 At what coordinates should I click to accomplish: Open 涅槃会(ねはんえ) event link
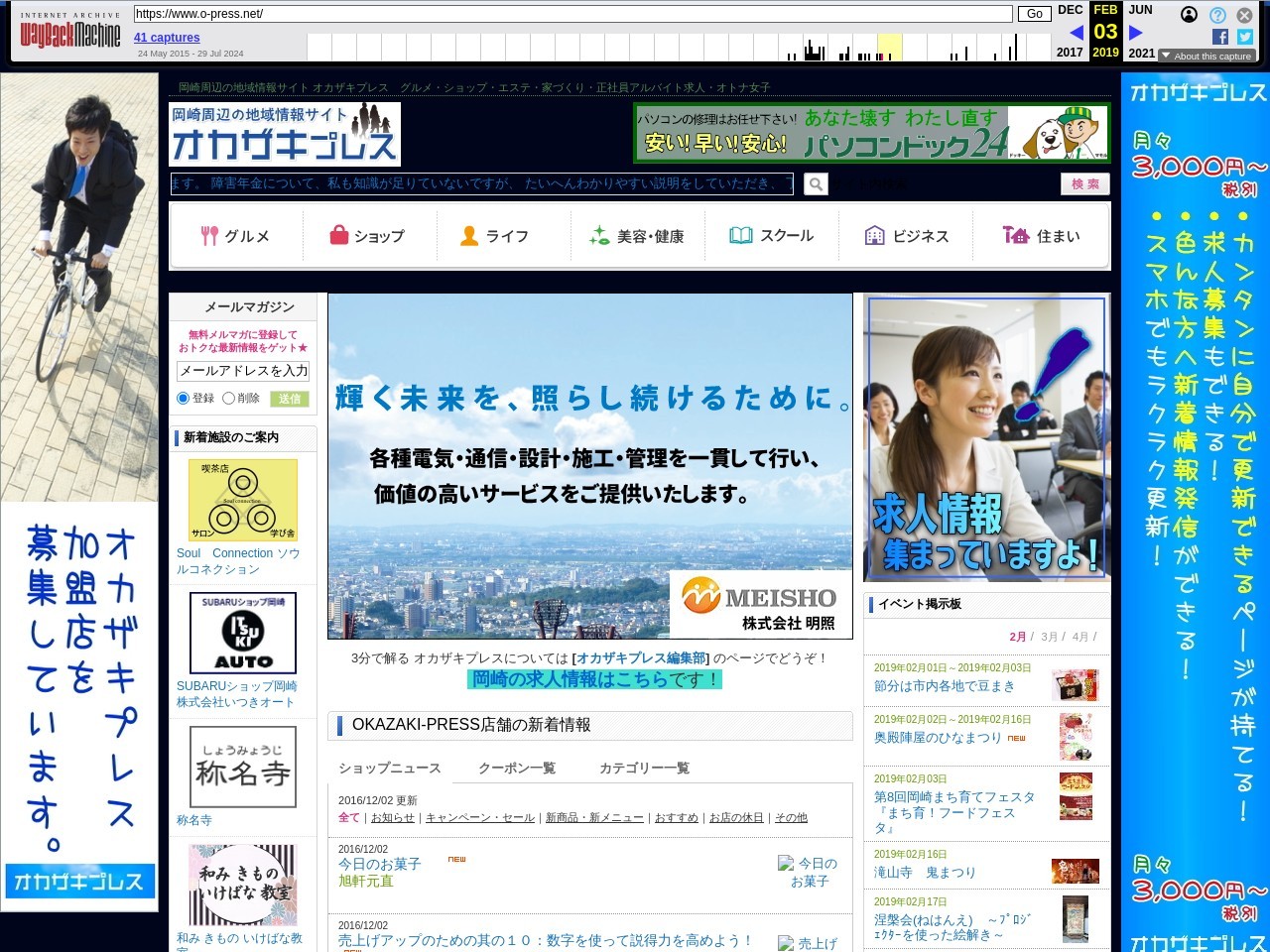coord(952,927)
